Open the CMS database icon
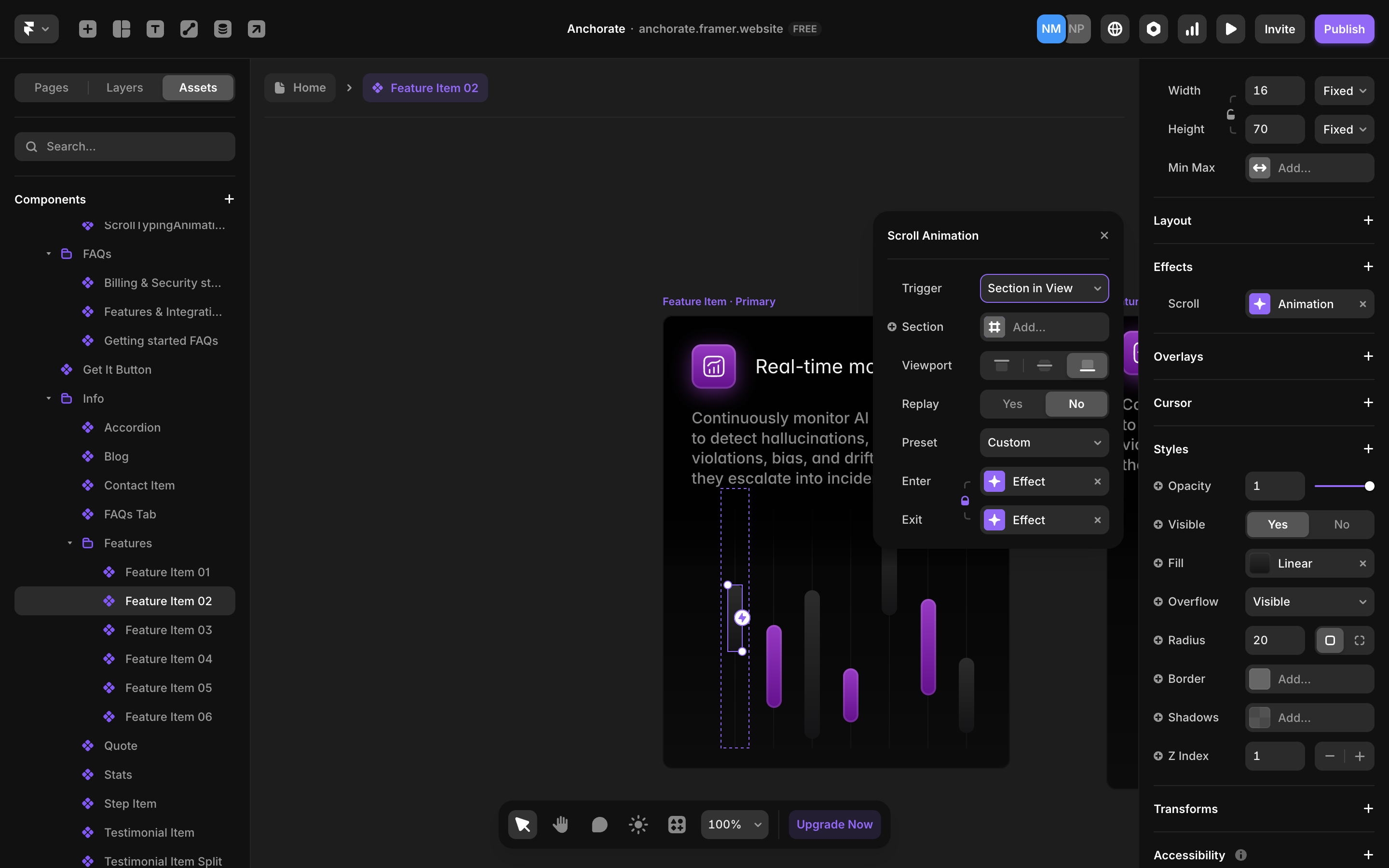 223,29
